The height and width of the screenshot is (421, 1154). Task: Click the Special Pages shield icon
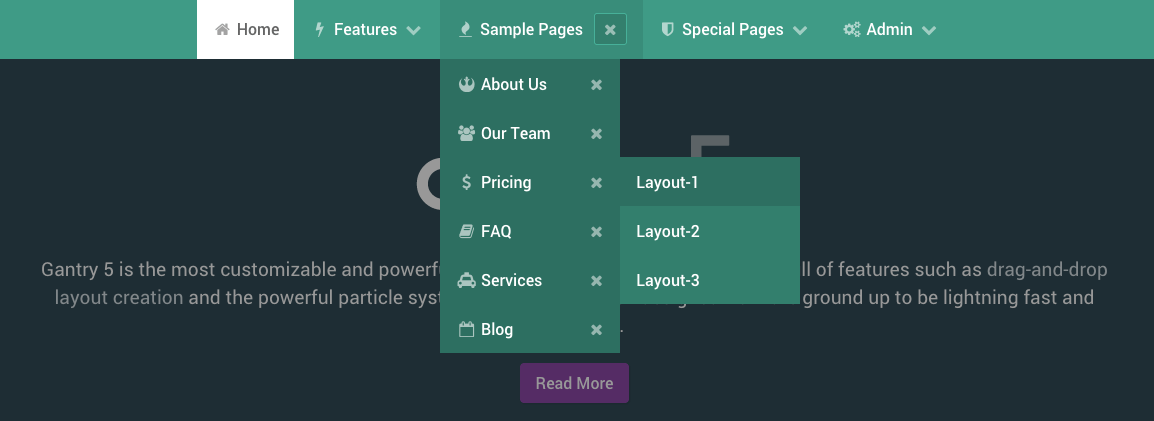668,30
